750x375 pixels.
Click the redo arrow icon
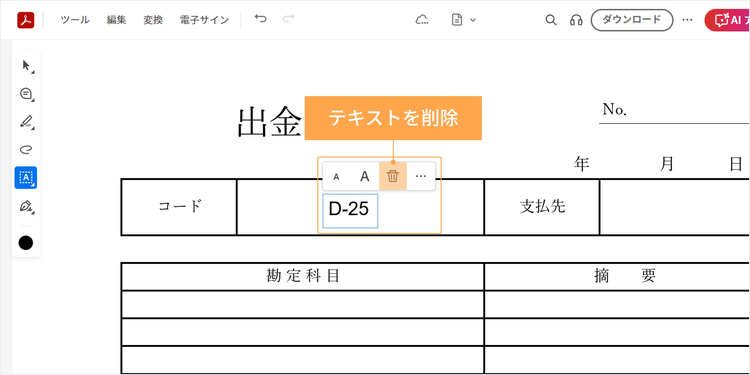pyautogui.click(x=288, y=19)
